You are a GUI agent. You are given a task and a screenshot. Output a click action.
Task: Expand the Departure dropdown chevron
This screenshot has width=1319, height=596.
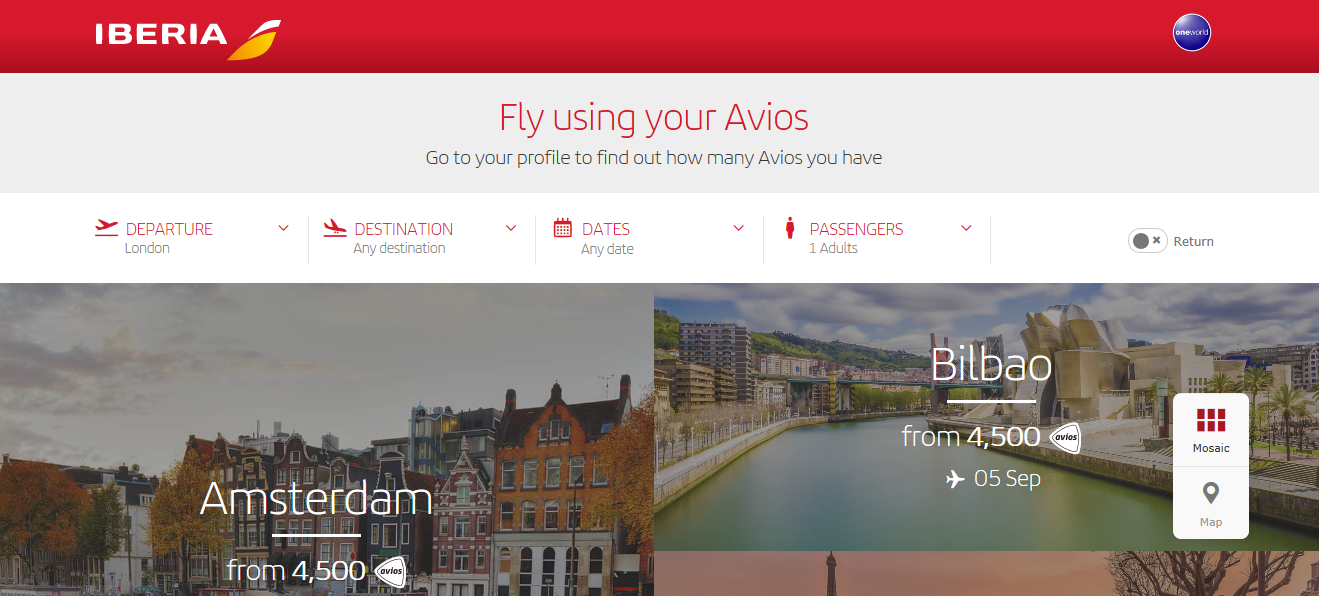[x=283, y=228]
